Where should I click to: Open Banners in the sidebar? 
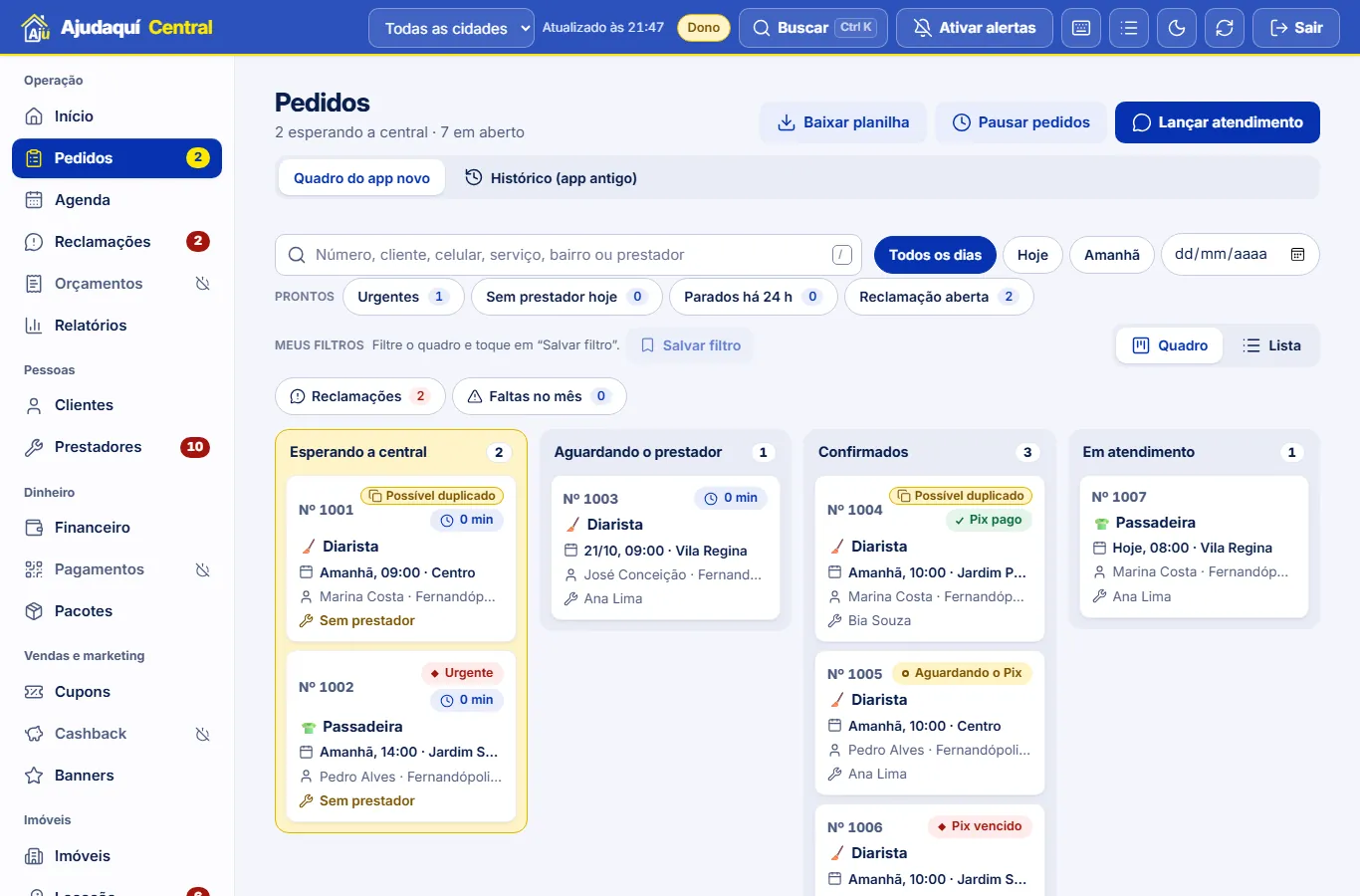coord(116,776)
